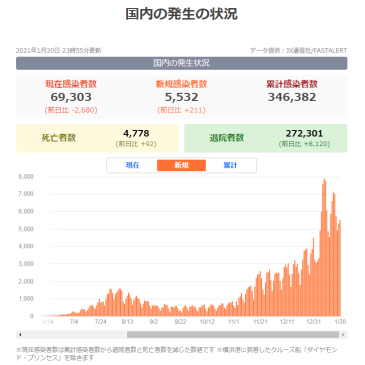Click the 1/20 date label on the x-axis

(340, 322)
